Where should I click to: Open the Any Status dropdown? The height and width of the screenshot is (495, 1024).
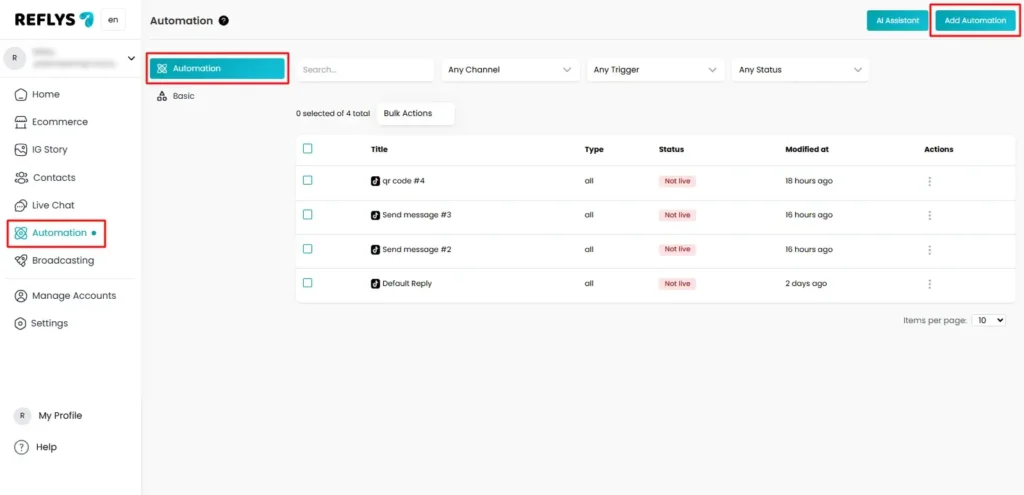[x=801, y=70]
